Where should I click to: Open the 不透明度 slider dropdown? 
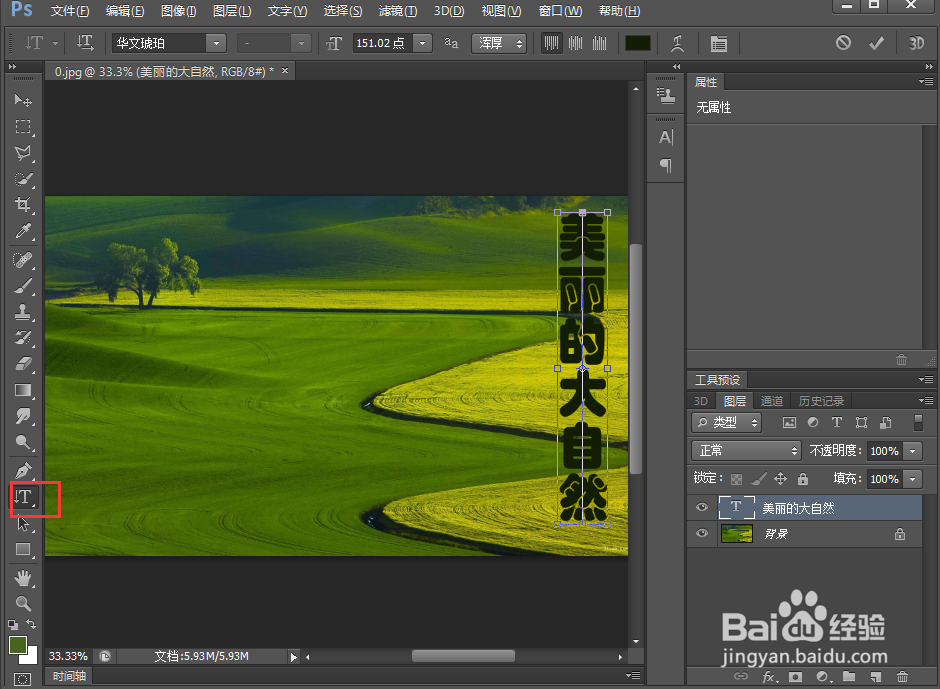tap(912, 450)
